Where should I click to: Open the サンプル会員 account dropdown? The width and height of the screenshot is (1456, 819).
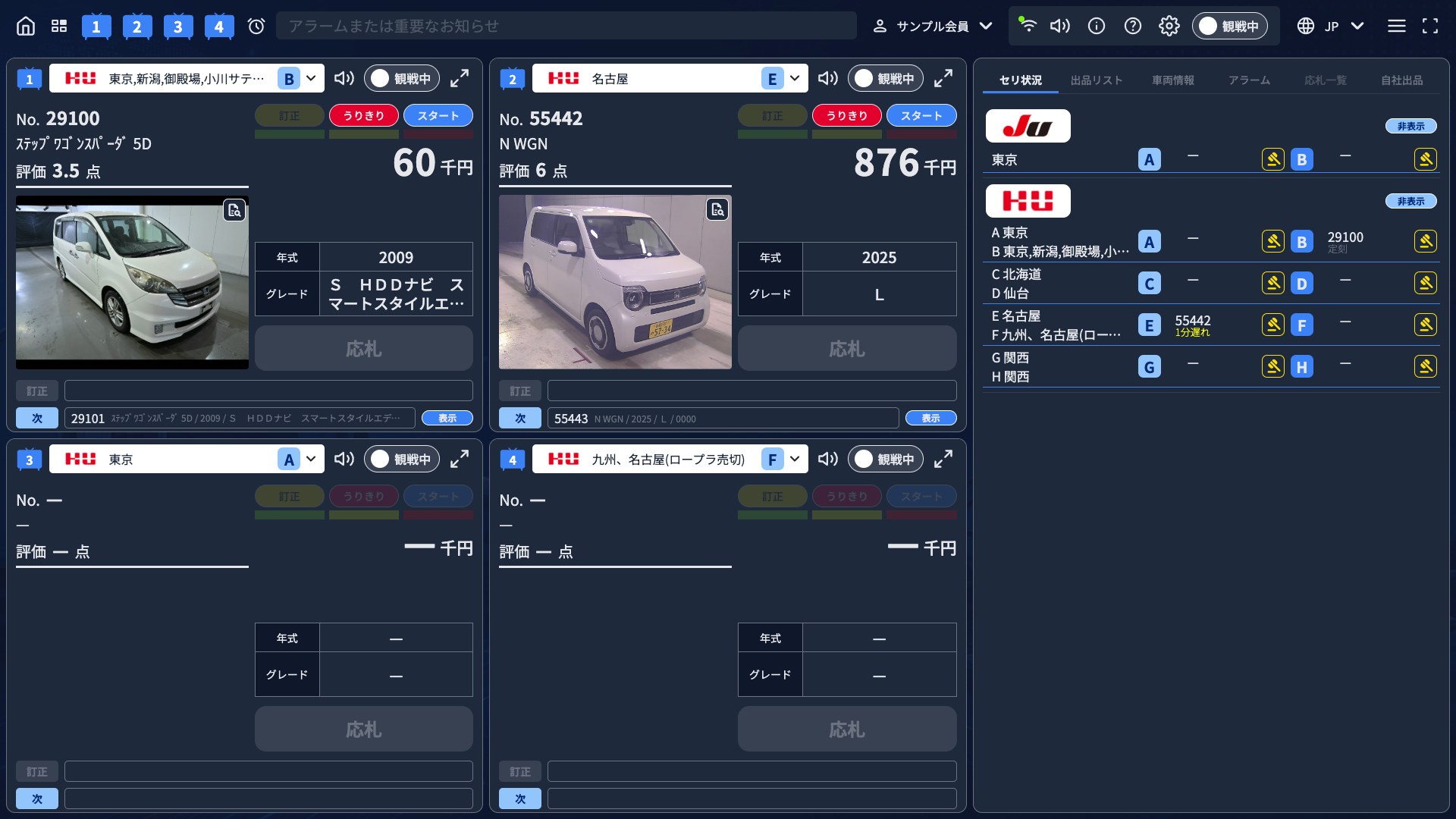click(933, 26)
